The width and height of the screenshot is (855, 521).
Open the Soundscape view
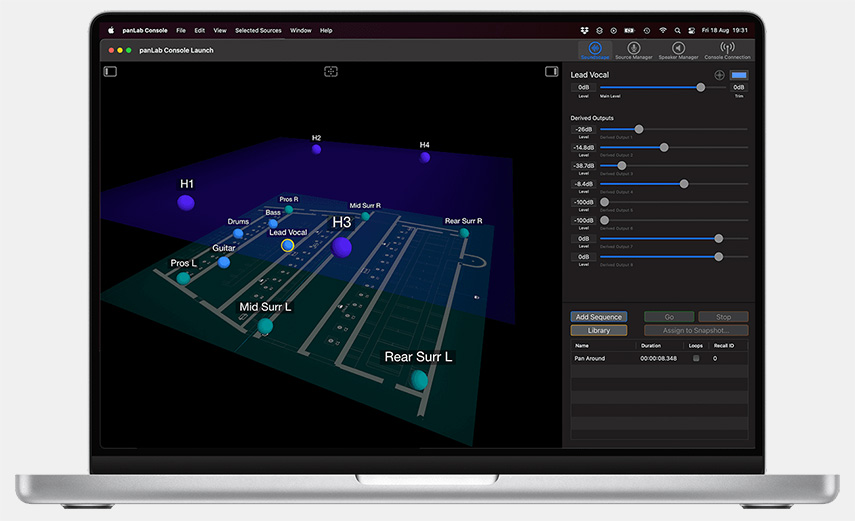coord(595,50)
